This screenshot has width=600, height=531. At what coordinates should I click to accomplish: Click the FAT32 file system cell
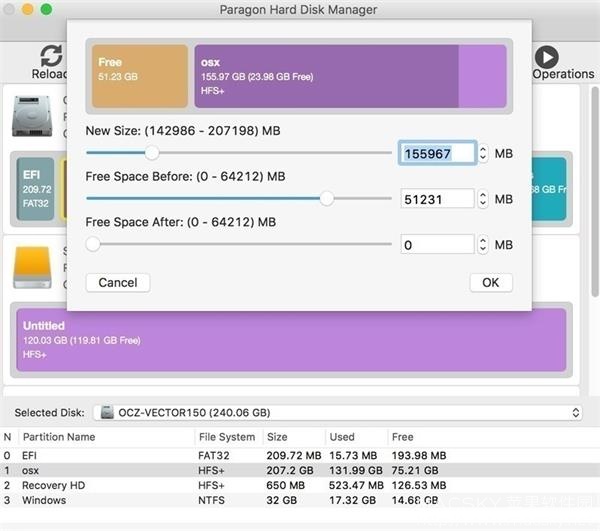[214, 455]
